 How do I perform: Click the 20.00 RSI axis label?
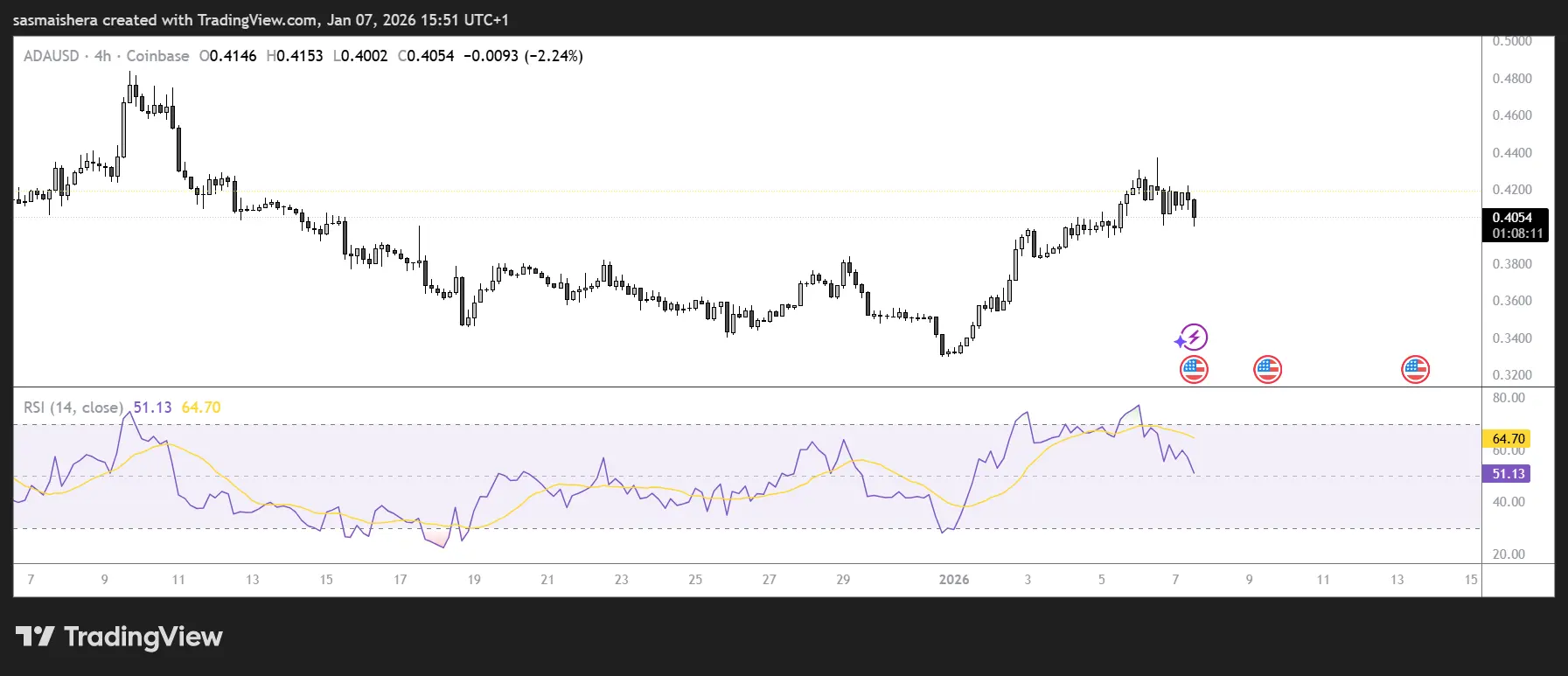[x=1509, y=554]
